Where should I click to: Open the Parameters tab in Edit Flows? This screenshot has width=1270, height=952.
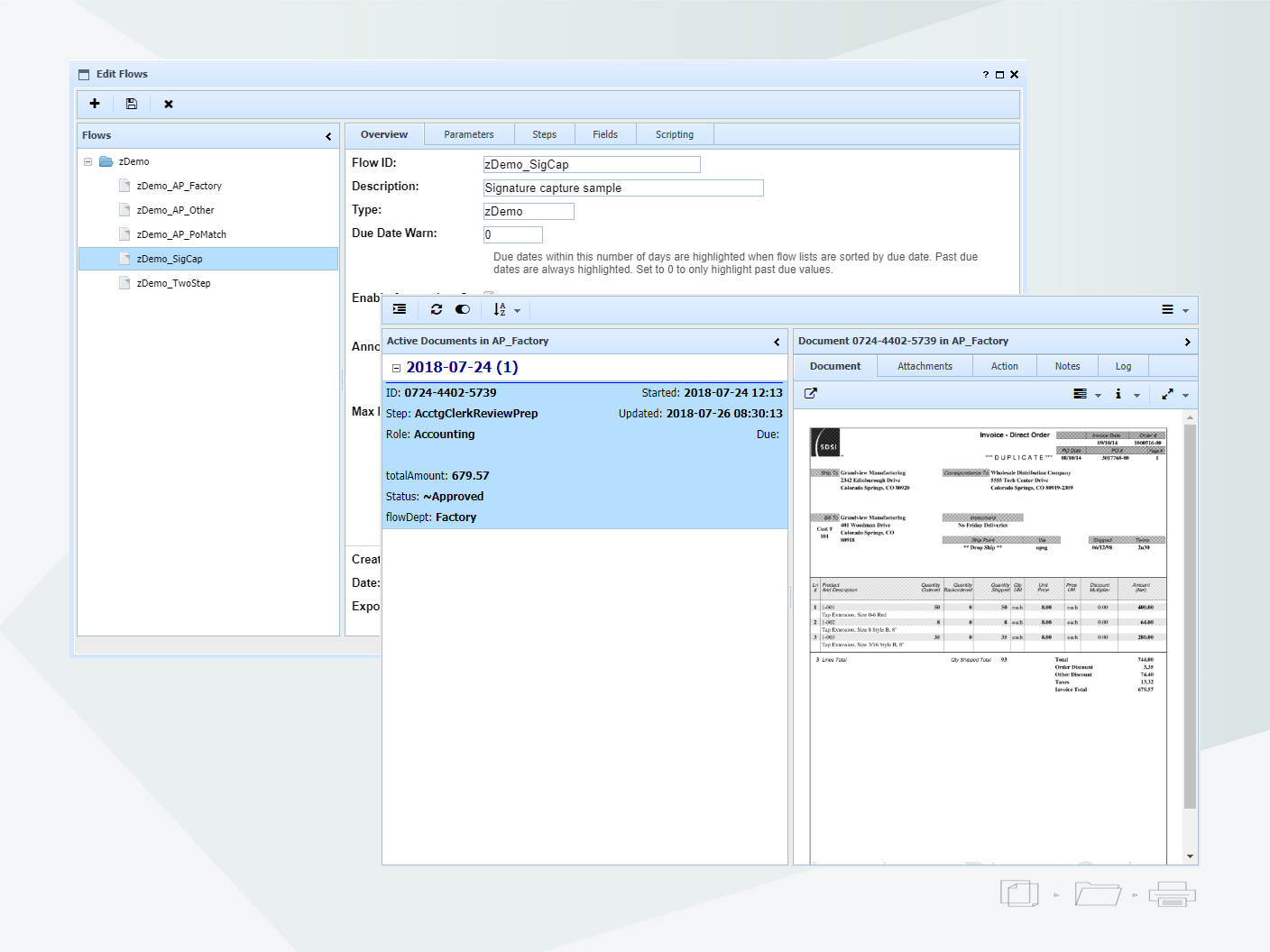point(469,133)
